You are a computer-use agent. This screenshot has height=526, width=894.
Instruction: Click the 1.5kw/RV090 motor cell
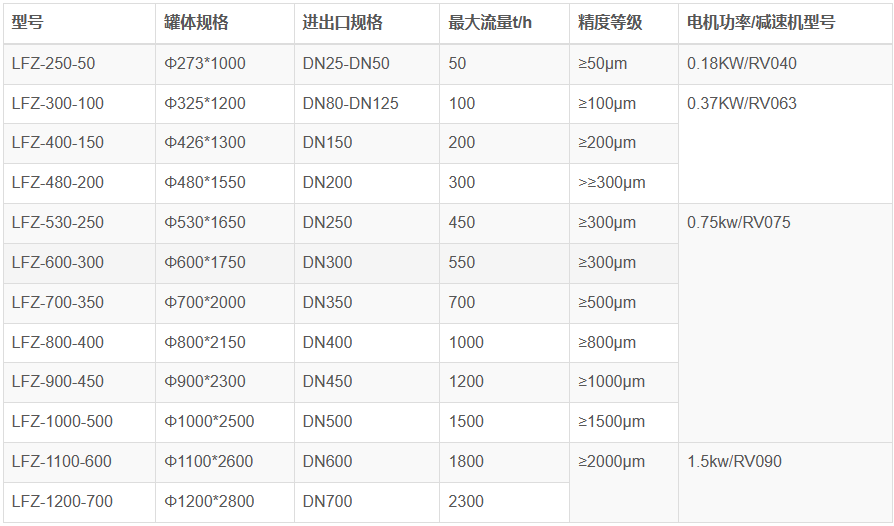point(734,462)
